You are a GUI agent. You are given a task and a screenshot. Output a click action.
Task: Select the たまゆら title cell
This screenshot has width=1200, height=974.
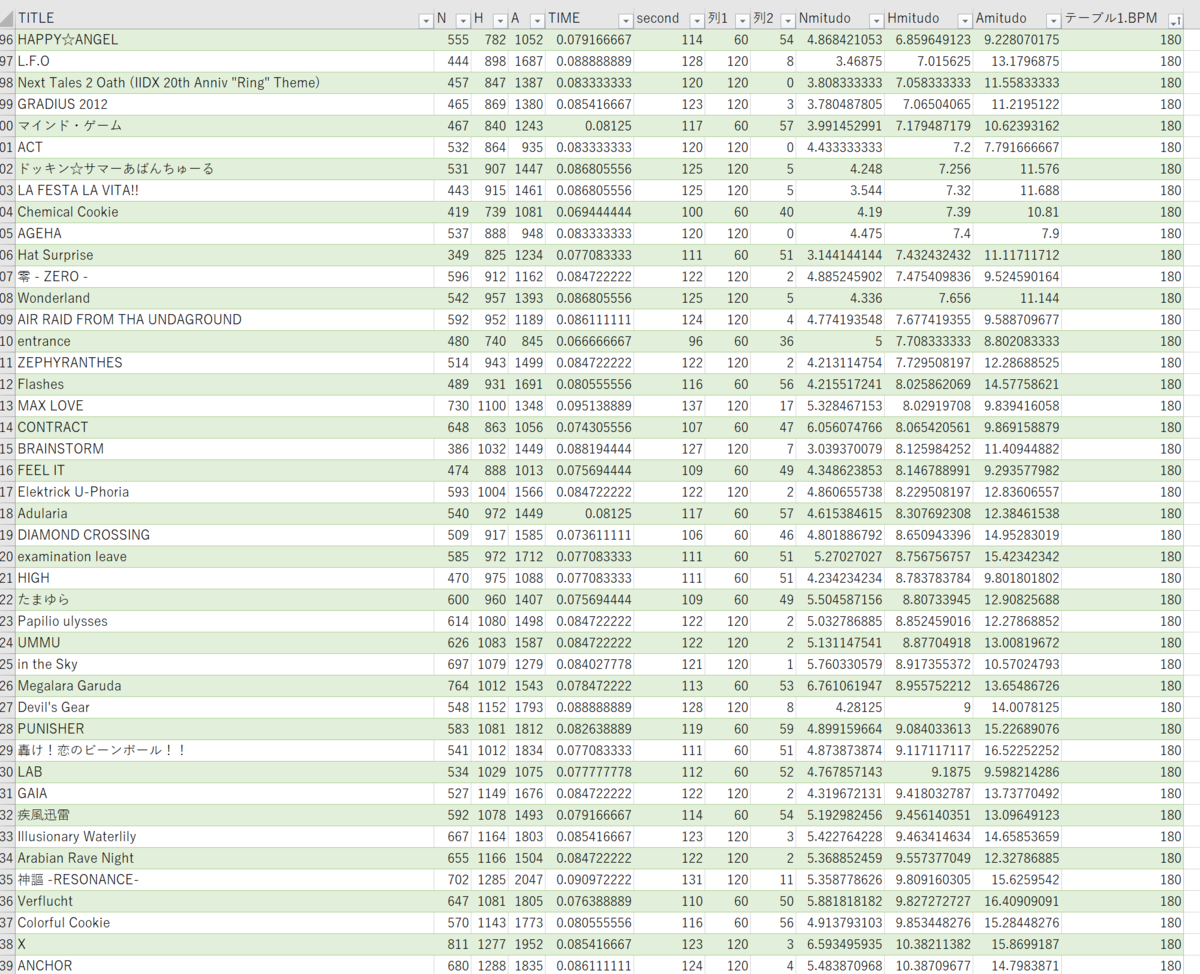[x=224, y=599]
